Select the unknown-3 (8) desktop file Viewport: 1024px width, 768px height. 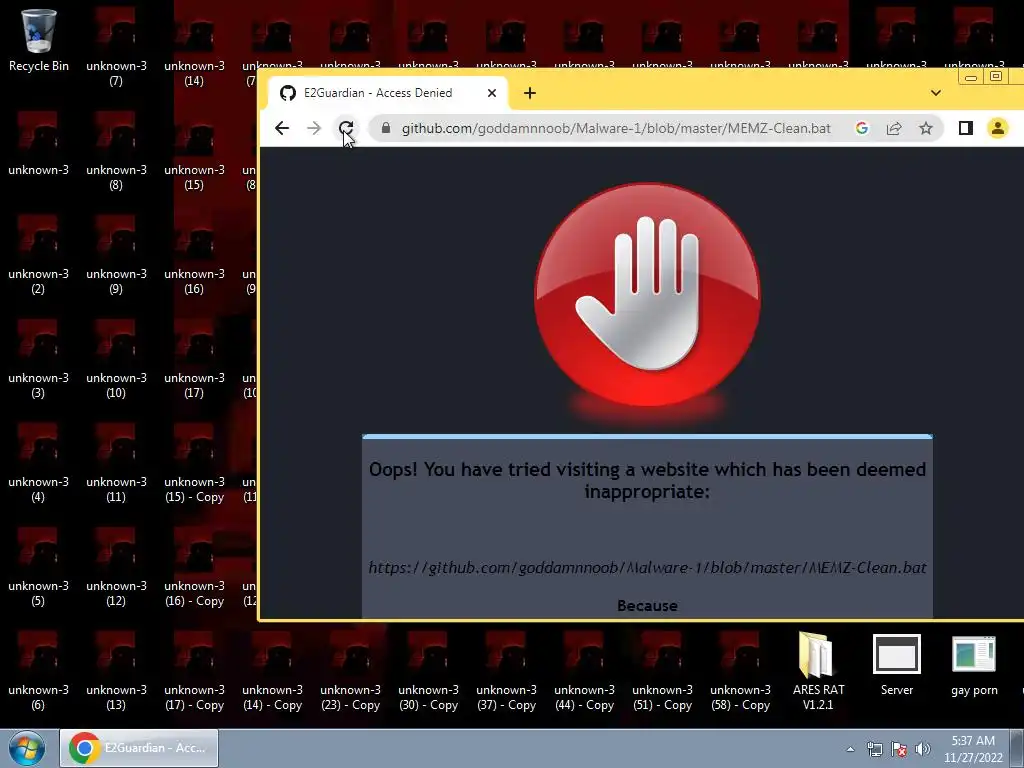116,152
